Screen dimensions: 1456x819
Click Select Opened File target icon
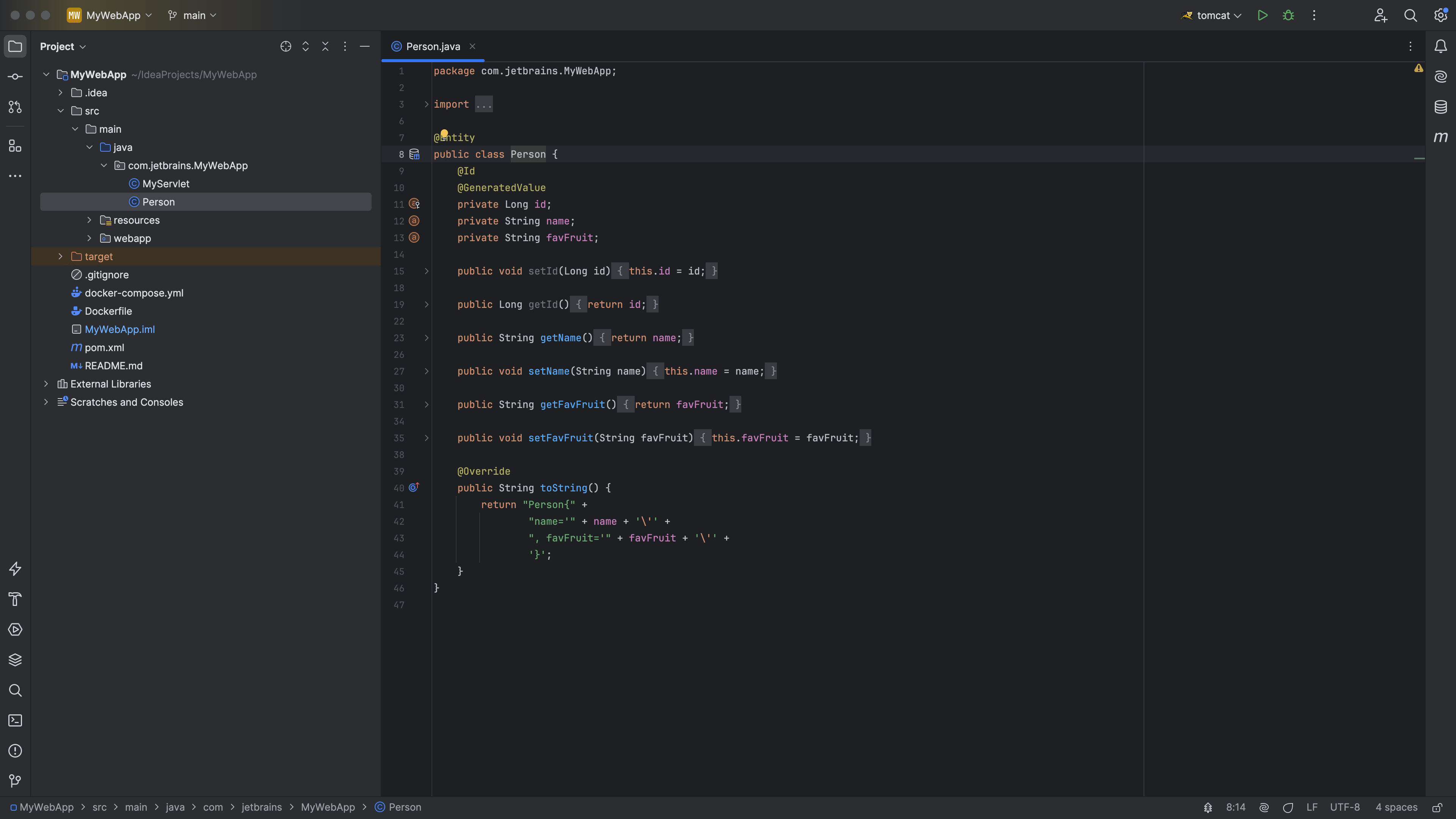click(286, 46)
